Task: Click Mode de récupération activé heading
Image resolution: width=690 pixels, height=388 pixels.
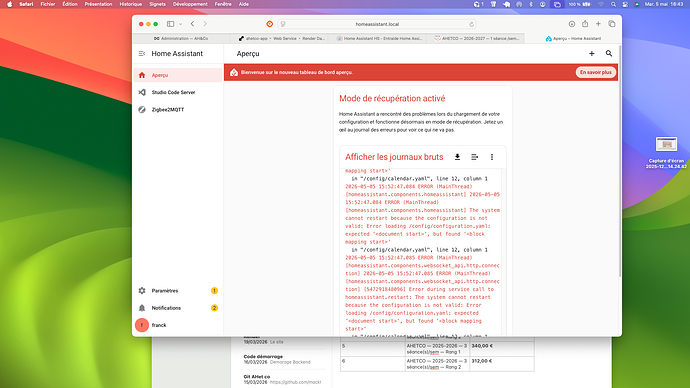Action: (x=392, y=99)
